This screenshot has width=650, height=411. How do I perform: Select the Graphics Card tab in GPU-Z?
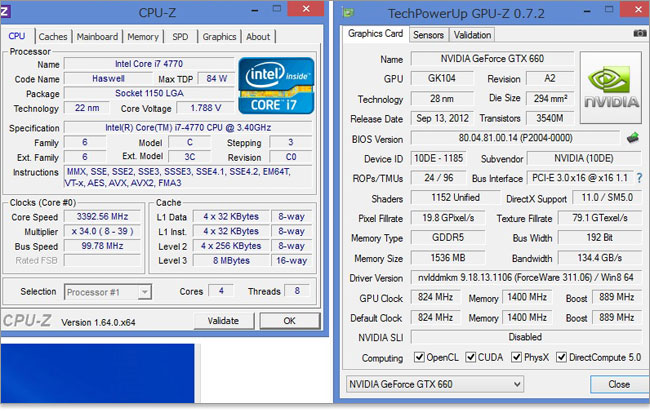tap(375, 34)
